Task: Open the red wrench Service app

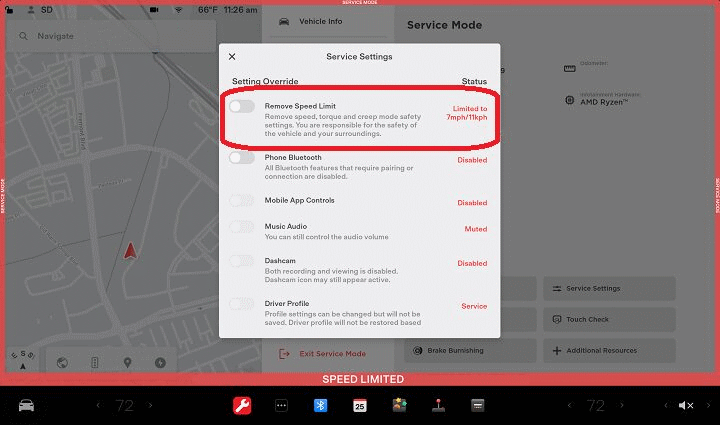Action: pos(241,405)
